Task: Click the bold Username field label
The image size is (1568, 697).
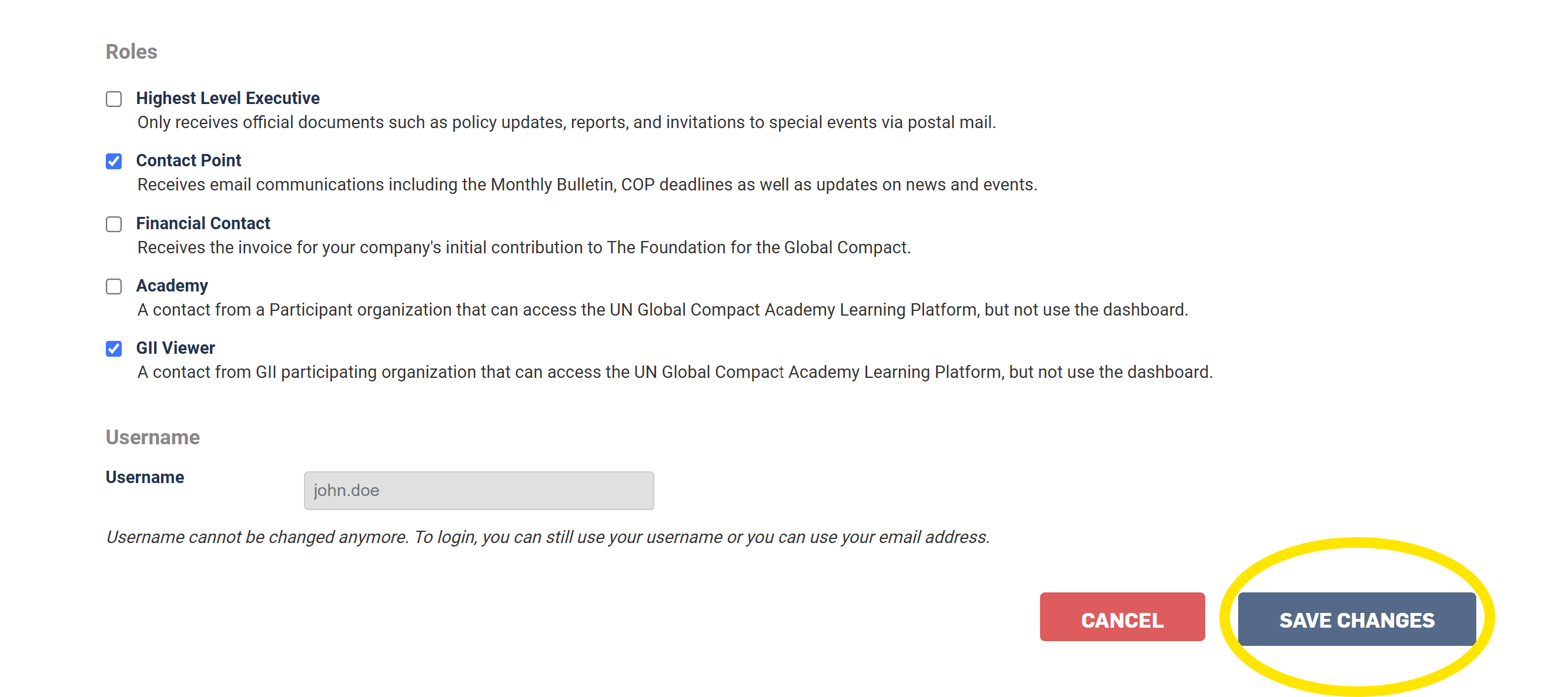Action: [x=145, y=477]
